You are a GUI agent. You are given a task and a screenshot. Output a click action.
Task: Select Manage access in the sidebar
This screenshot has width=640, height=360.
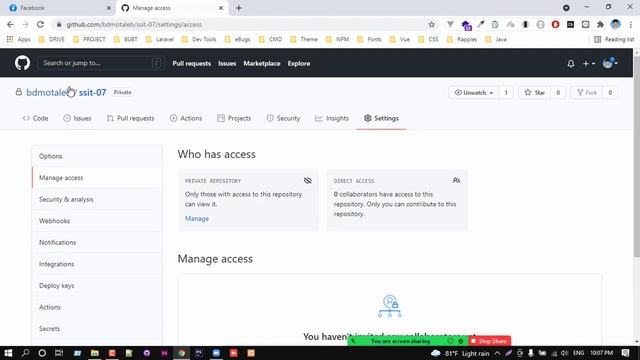(97, 178)
